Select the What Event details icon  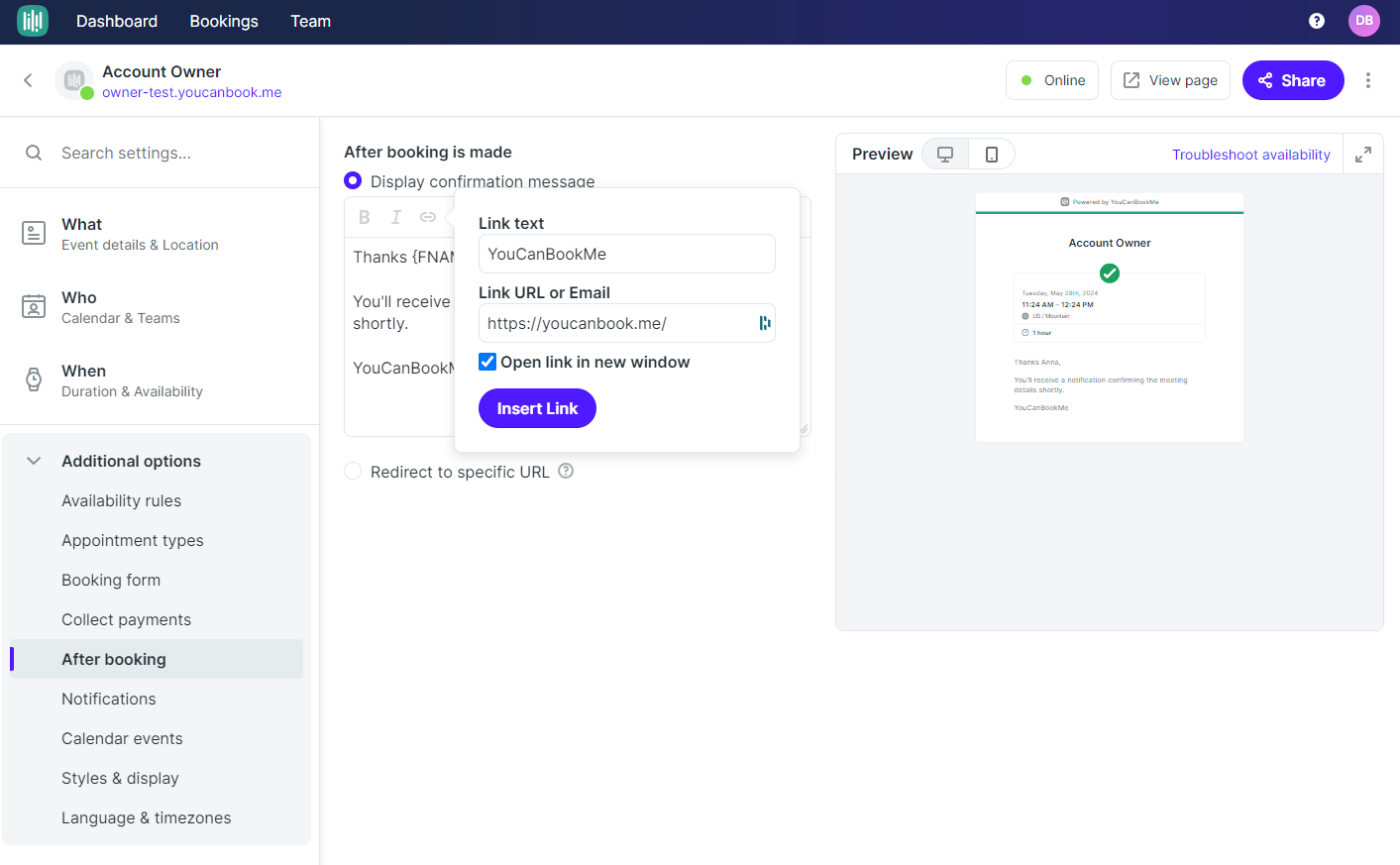coord(34,234)
